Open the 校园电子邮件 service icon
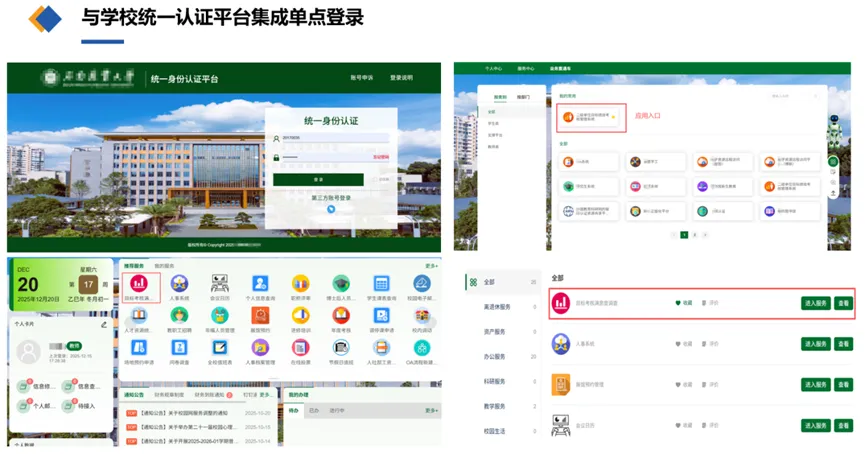Image resolution: width=865 pixels, height=454 pixels. pyautogui.click(x=422, y=284)
